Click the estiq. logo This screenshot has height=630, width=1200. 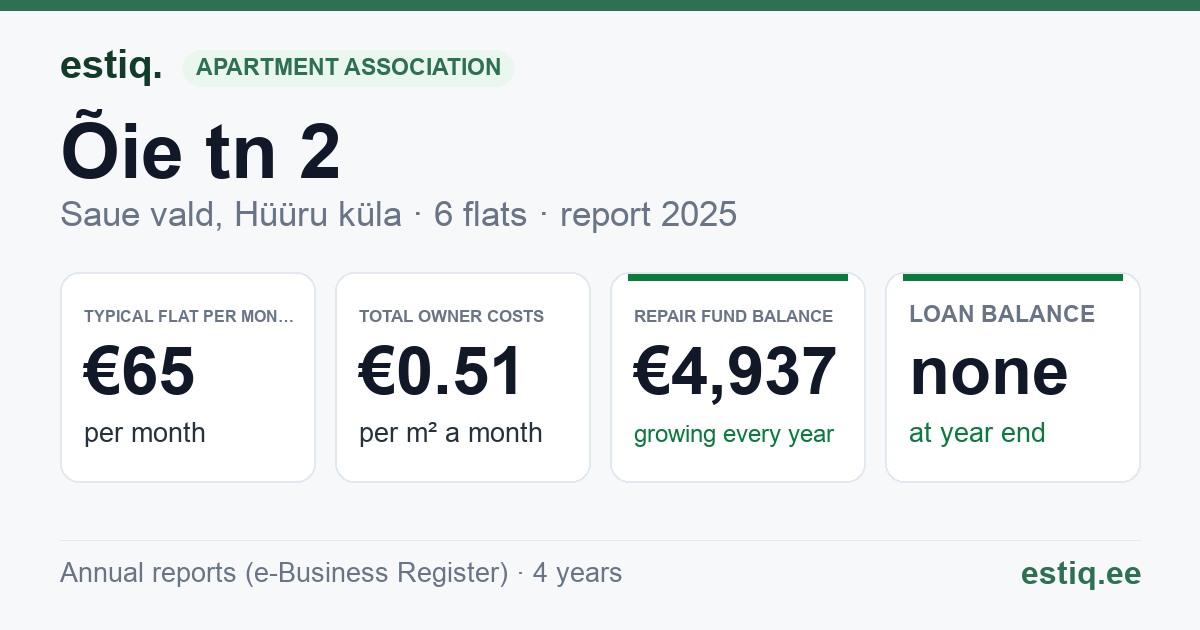click(x=111, y=66)
